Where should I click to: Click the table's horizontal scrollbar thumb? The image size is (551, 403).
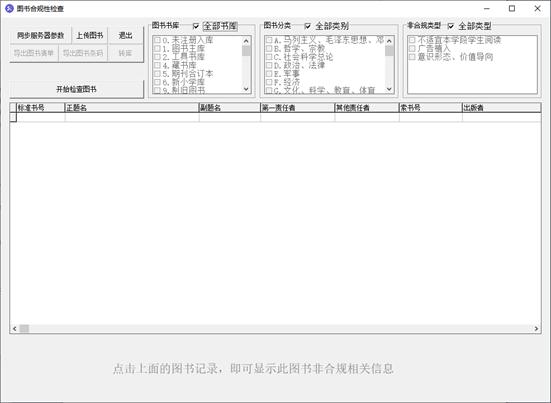pyautogui.click(x=24, y=329)
